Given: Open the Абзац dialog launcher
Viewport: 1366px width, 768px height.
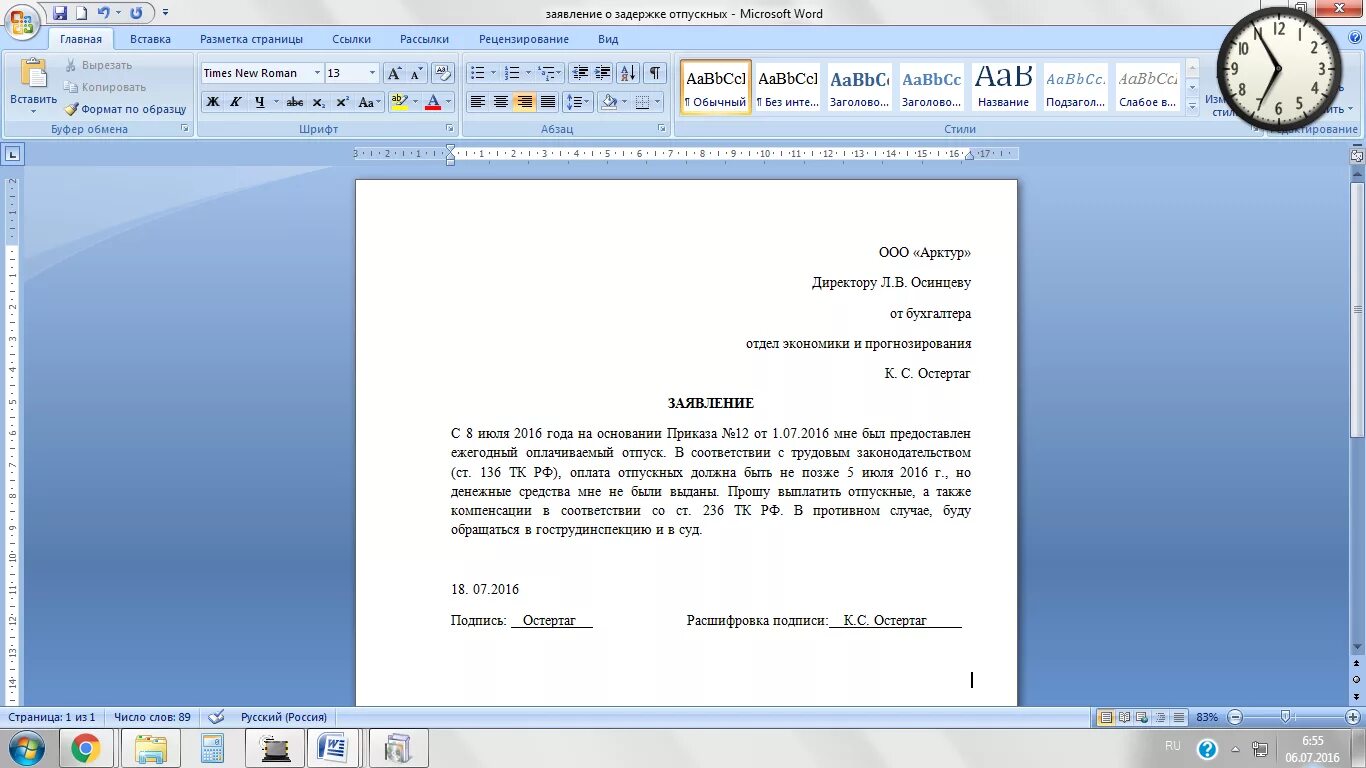Looking at the screenshot, I should (x=662, y=129).
